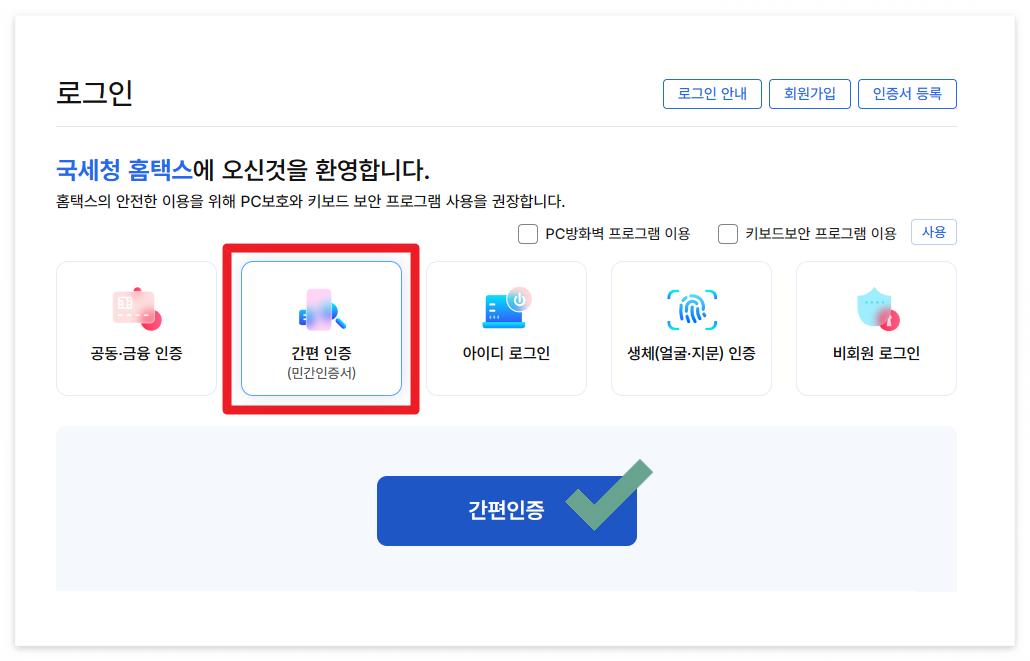Toggle PC firewall program usage off
Image resolution: width=1030 pixels, height=661 pixels.
point(527,232)
